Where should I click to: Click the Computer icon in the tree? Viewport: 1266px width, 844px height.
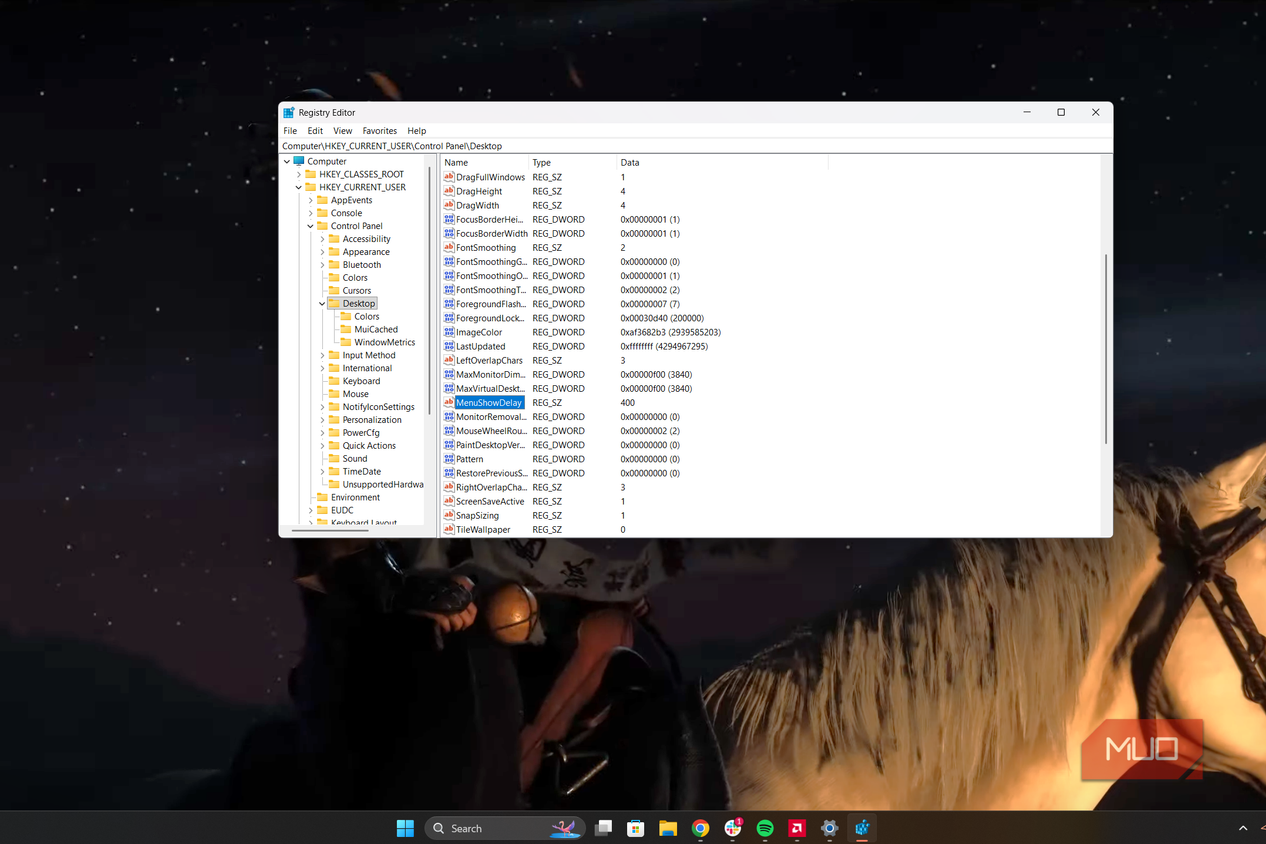[299, 161]
